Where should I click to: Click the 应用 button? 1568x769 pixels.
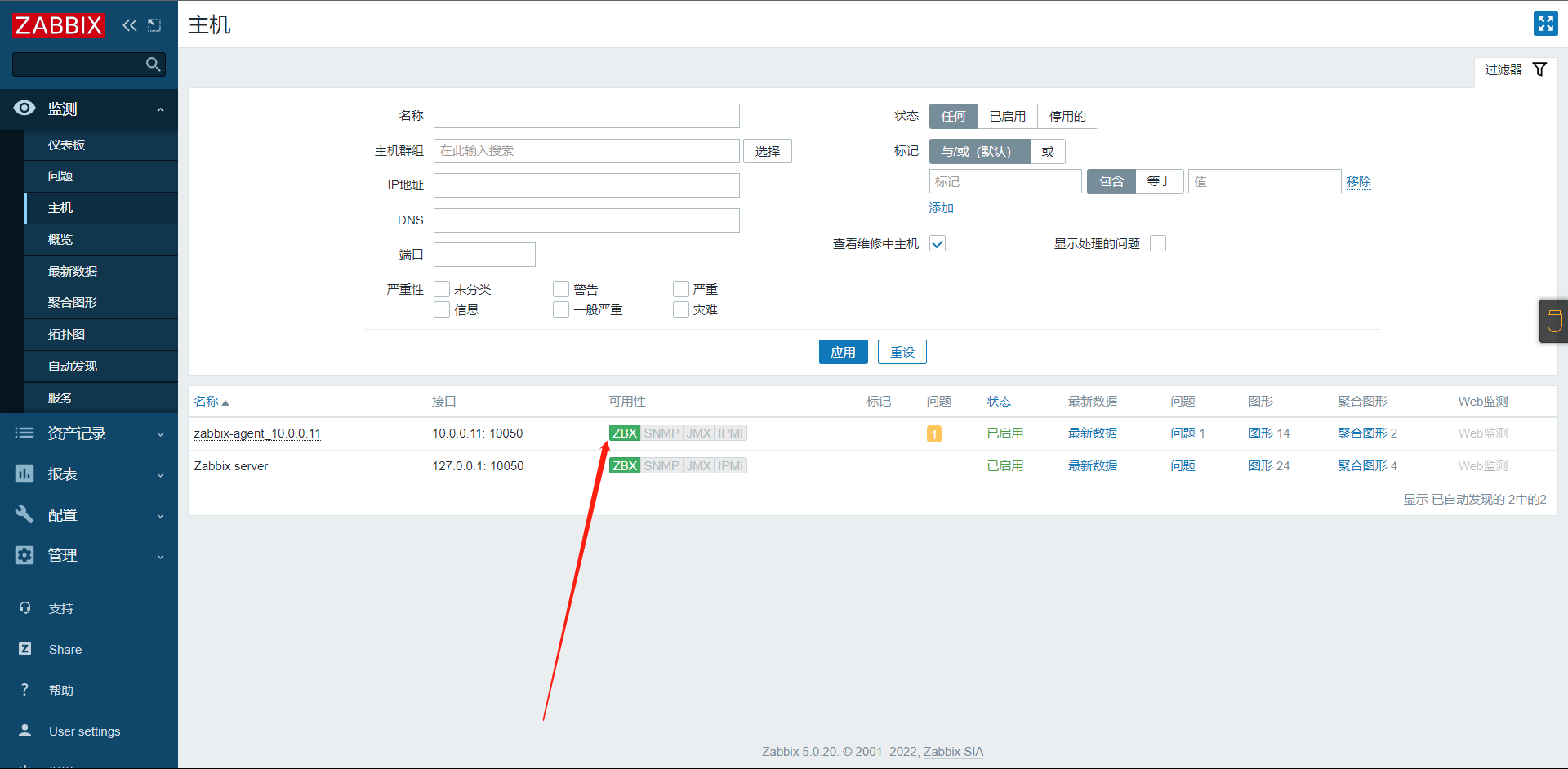[x=843, y=352]
